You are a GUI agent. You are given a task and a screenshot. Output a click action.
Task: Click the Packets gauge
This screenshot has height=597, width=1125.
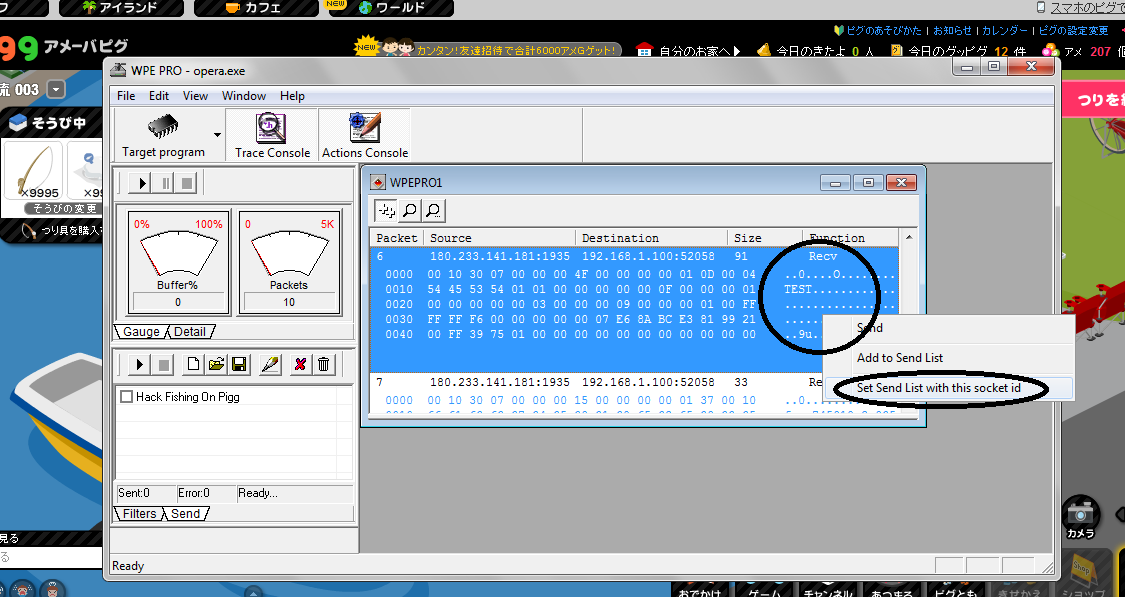pyautogui.click(x=288, y=262)
